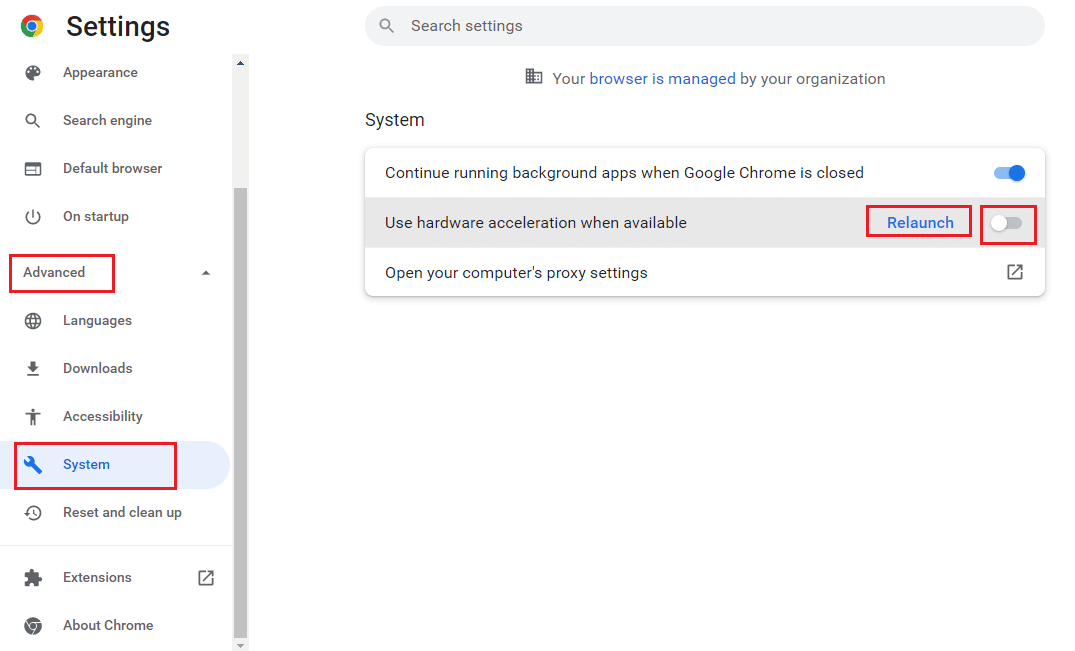Click the Languages globe icon
This screenshot has width=1075, height=651.
(33, 321)
